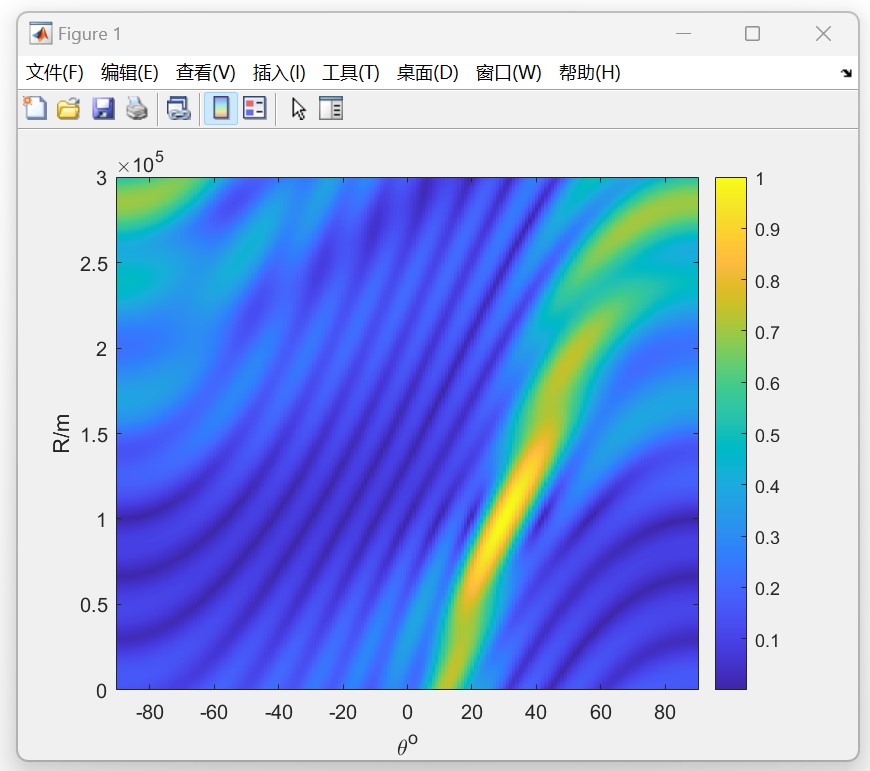Screen dimensions: 870x771
Task: Click the colorbar tick label 0.5
Action: pyautogui.click(x=767, y=435)
